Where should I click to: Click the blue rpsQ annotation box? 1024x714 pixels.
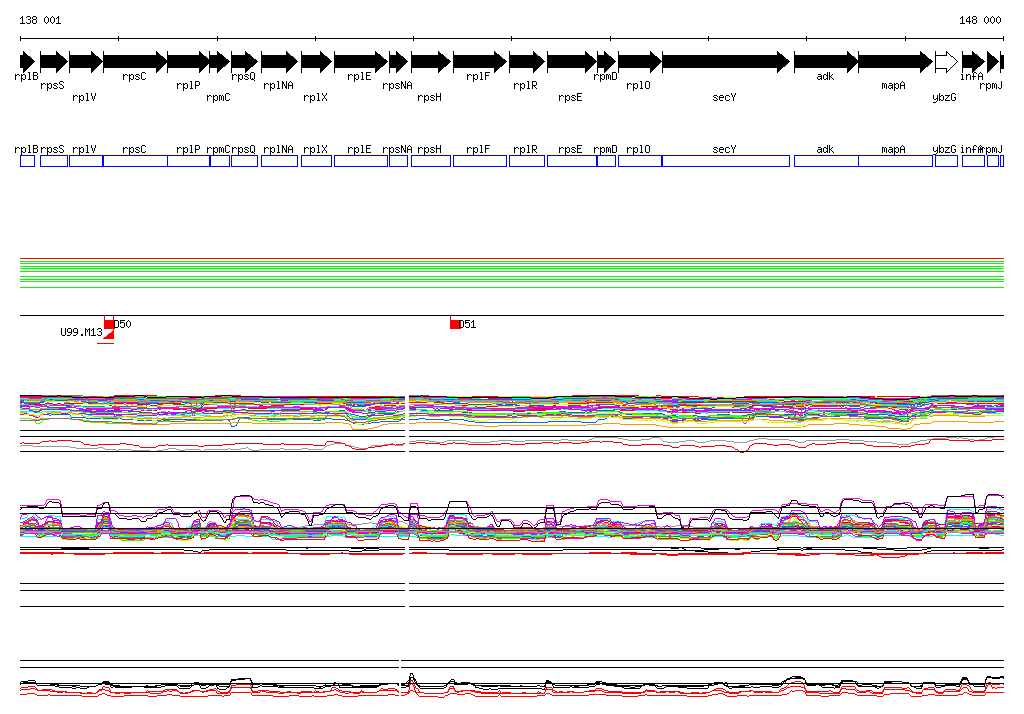click(245, 161)
